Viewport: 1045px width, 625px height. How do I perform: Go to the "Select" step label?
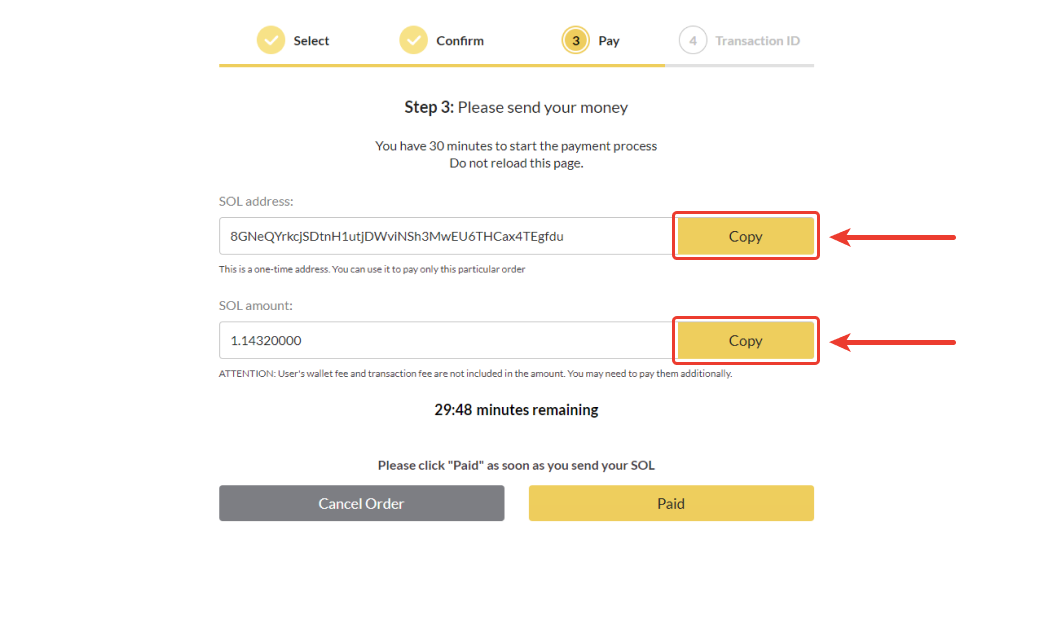311,41
